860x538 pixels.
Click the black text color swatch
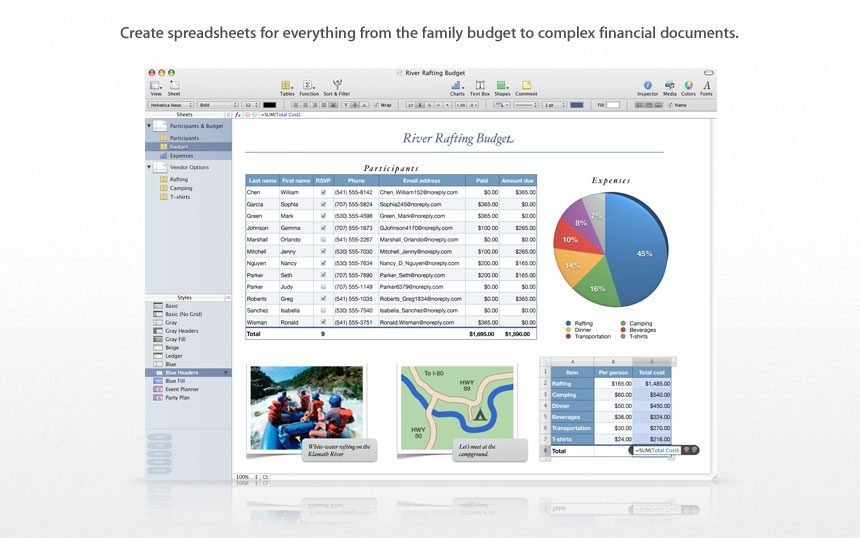point(269,105)
